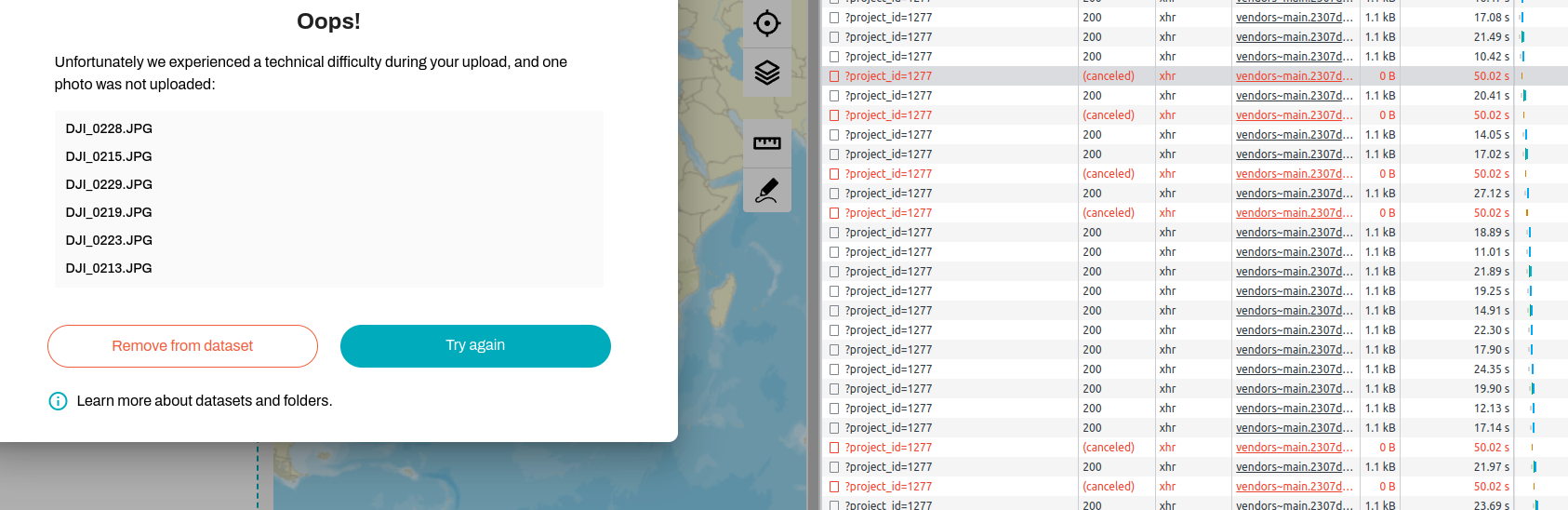The image size is (1568, 510).
Task: Click ?project_id=1277 name in 24.35 s row
Action: click(888, 369)
